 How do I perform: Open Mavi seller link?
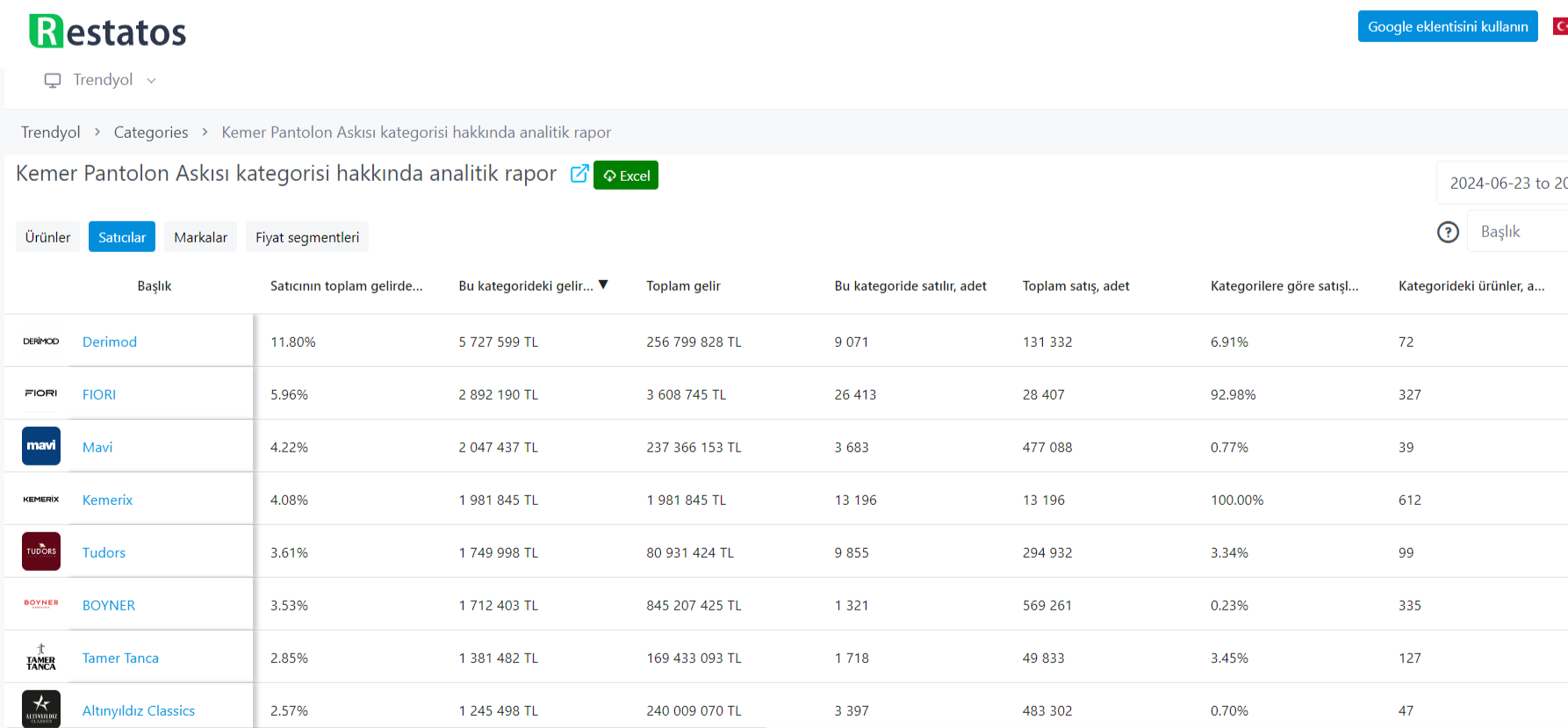point(97,447)
